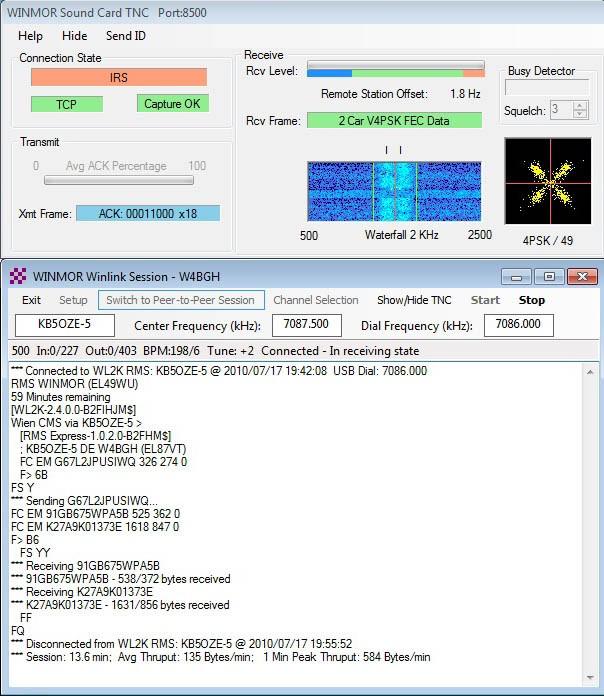Click 'In:0/227' in the status line

click(x=57, y=351)
